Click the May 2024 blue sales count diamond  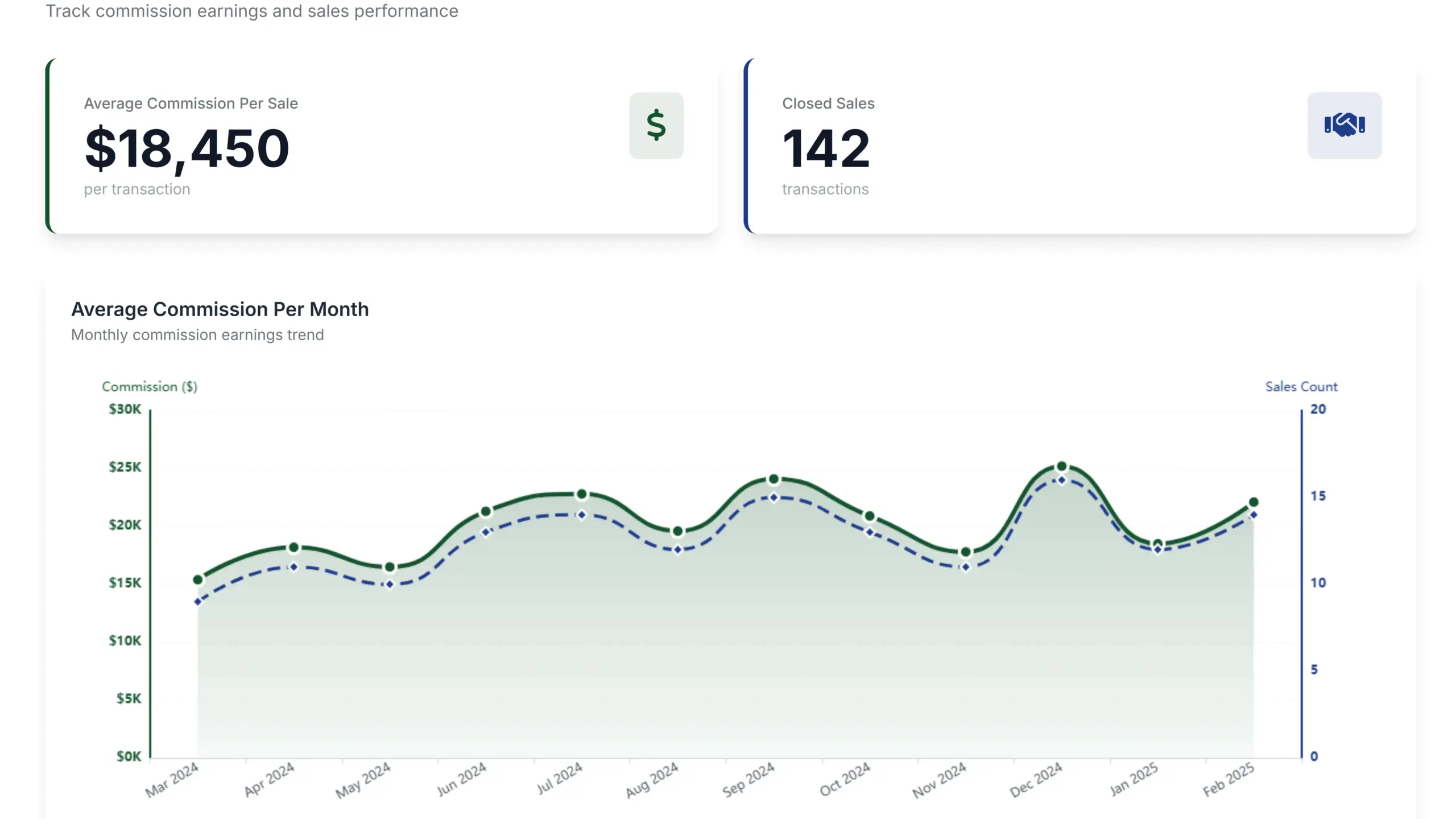pyautogui.click(x=390, y=585)
